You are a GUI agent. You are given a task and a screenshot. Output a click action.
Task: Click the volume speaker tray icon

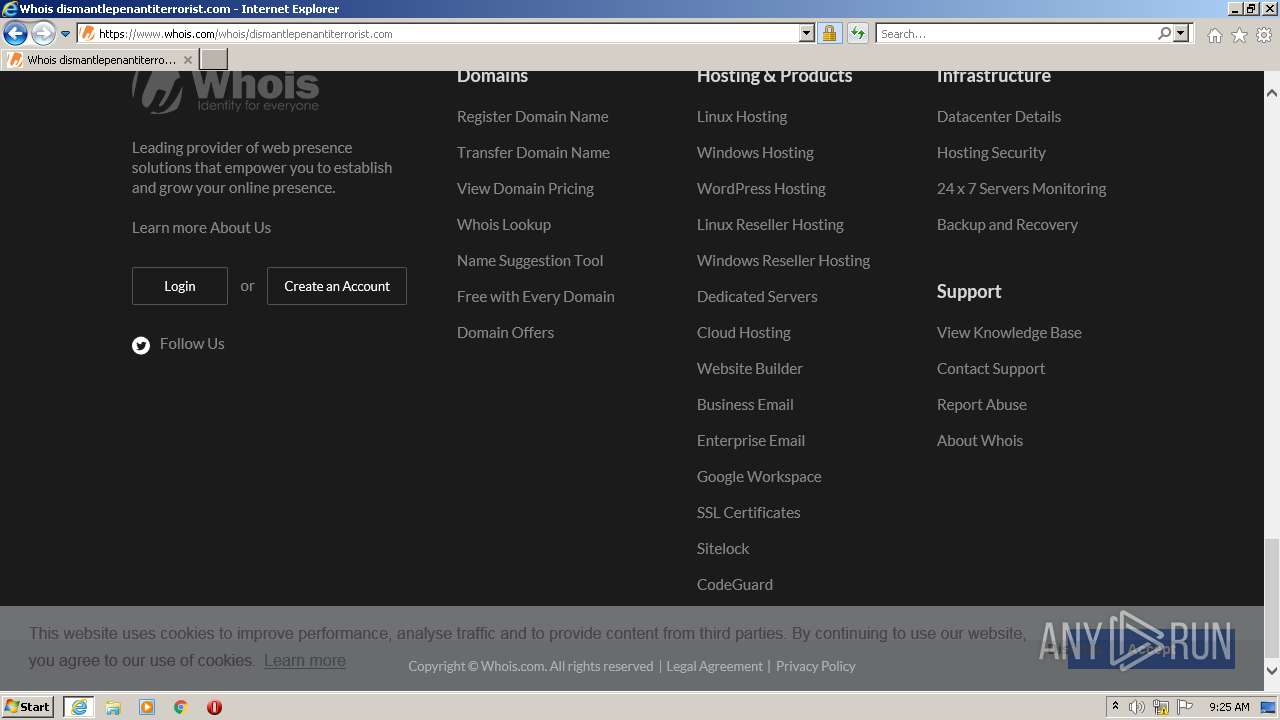point(1137,707)
